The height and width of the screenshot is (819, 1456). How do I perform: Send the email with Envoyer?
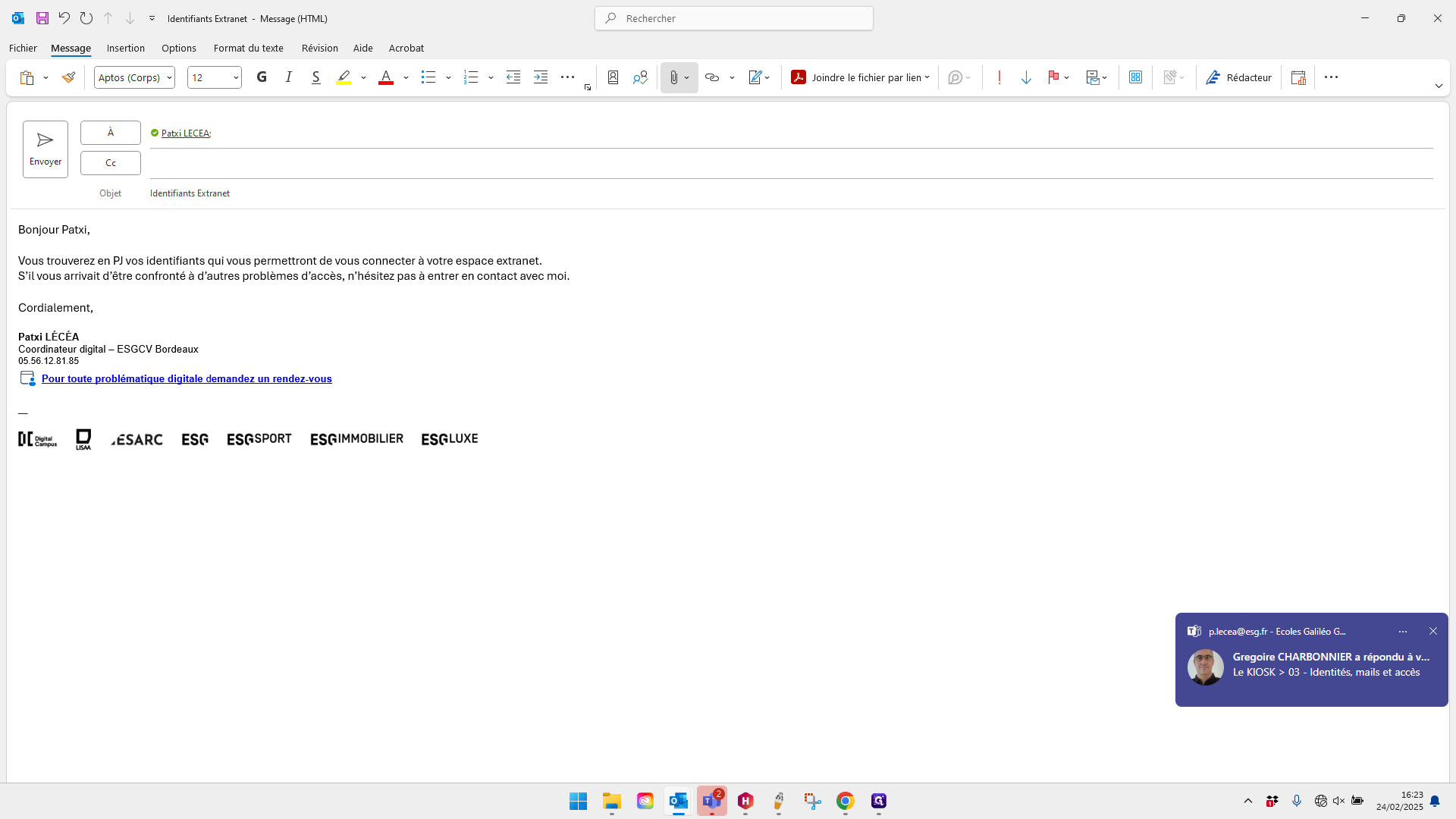coord(45,149)
